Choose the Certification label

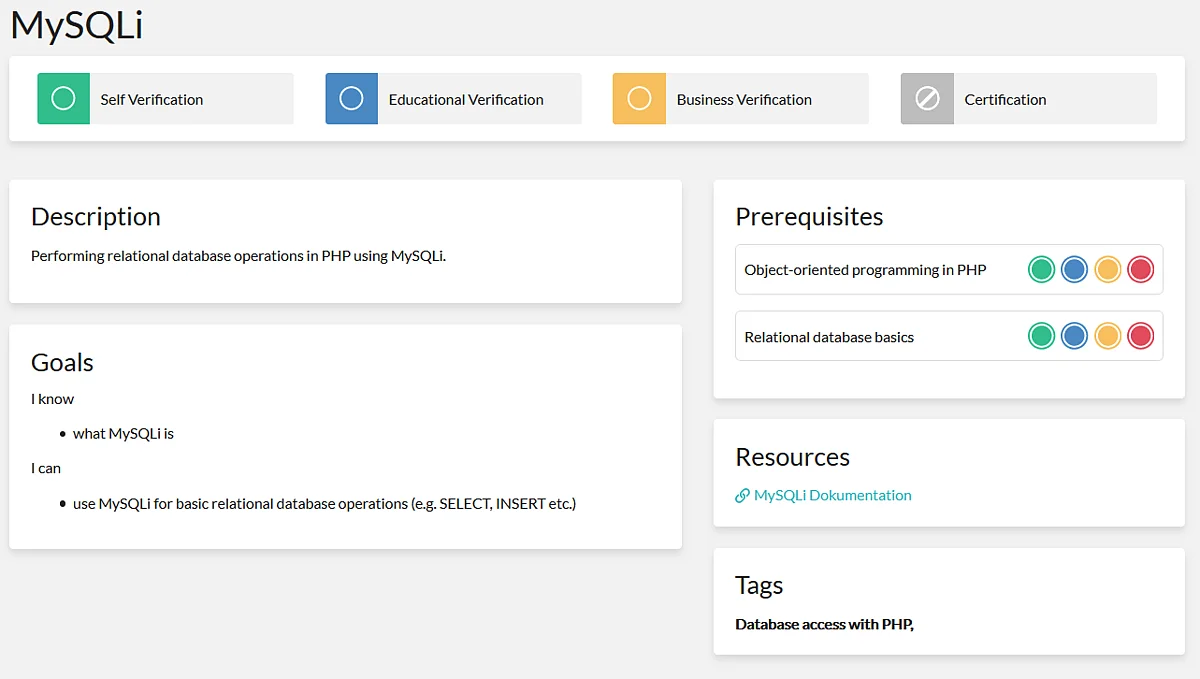click(x=1005, y=100)
